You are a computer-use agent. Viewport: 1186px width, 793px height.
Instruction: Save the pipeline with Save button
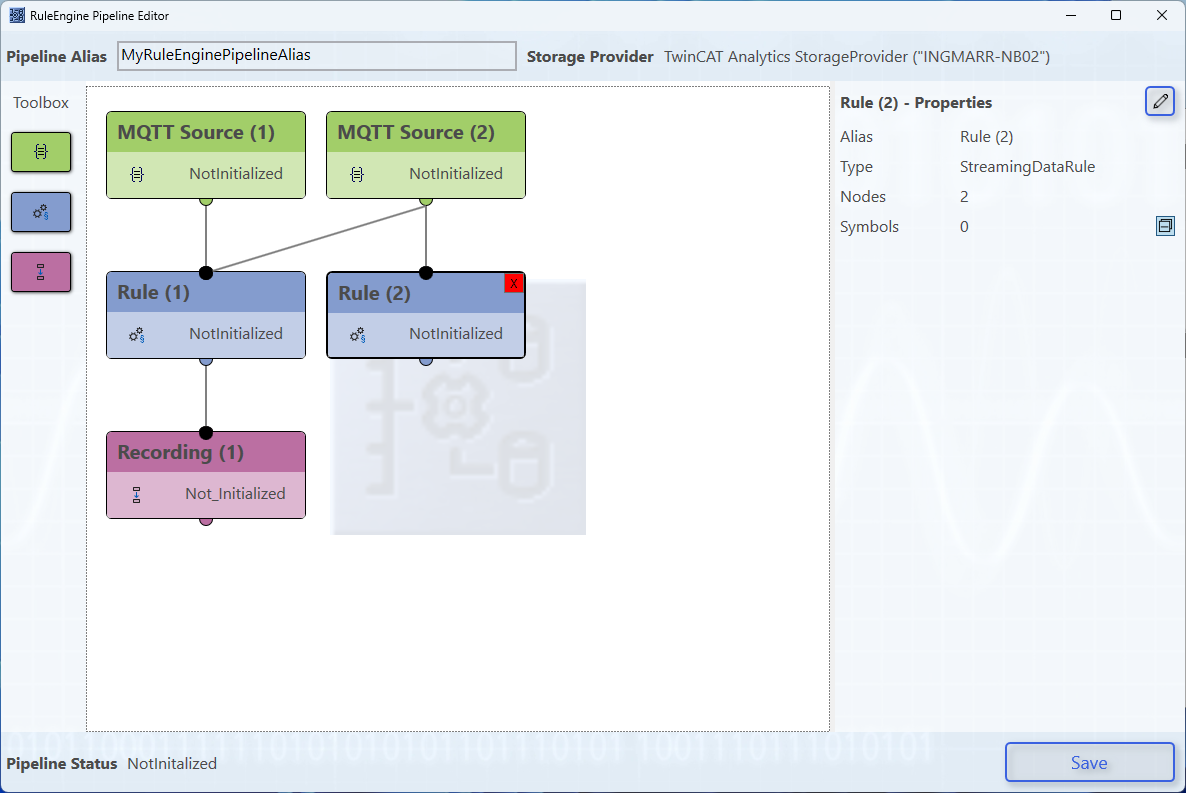(1089, 763)
